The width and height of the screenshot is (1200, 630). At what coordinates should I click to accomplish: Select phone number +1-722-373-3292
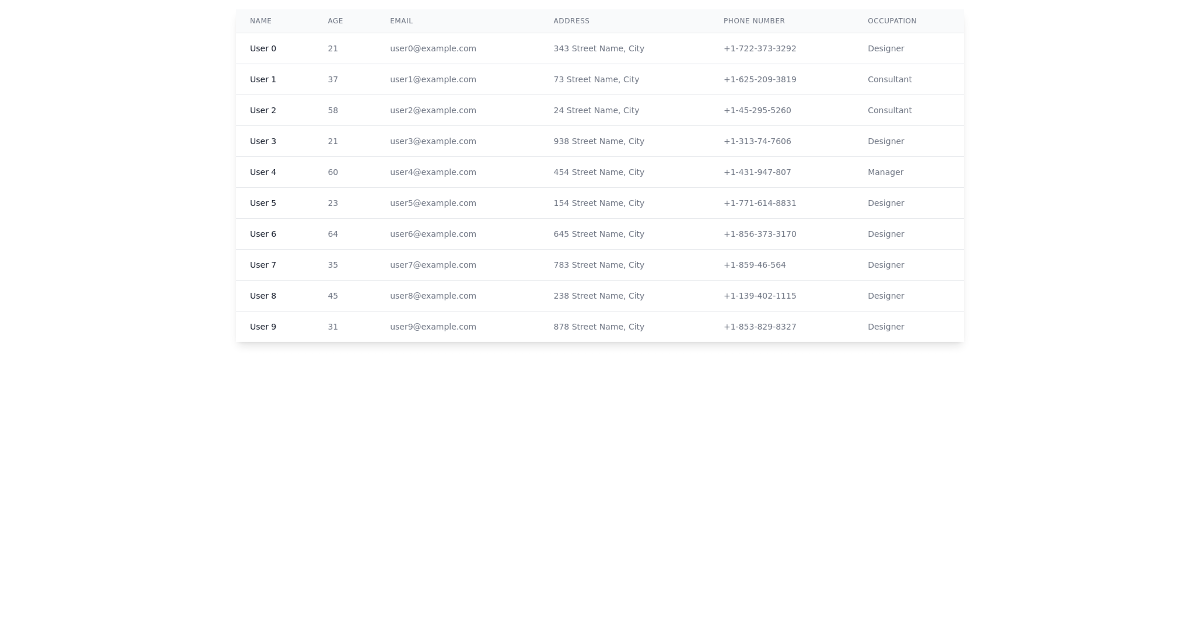pos(760,49)
